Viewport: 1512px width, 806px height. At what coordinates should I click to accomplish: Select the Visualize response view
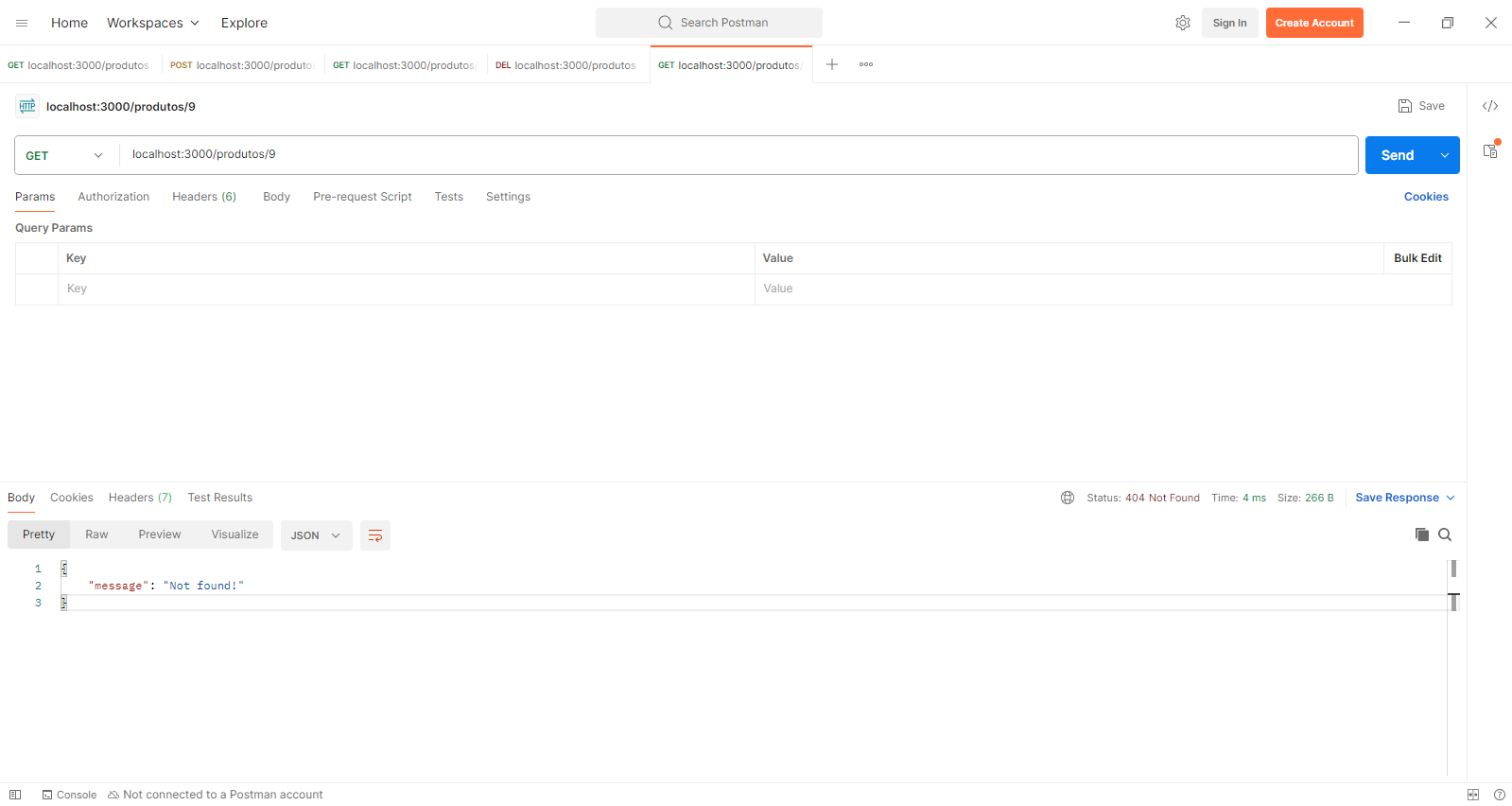coord(235,534)
